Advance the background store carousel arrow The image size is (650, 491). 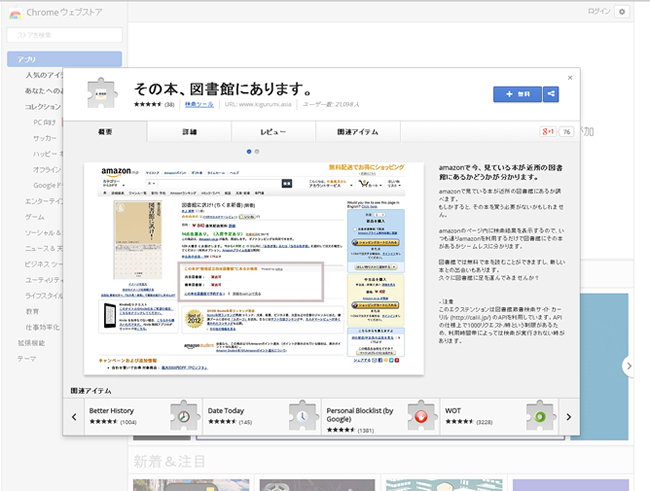629,366
